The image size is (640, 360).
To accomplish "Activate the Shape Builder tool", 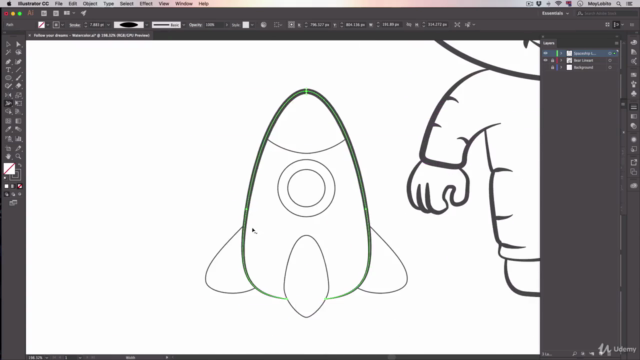I will pos(8,111).
